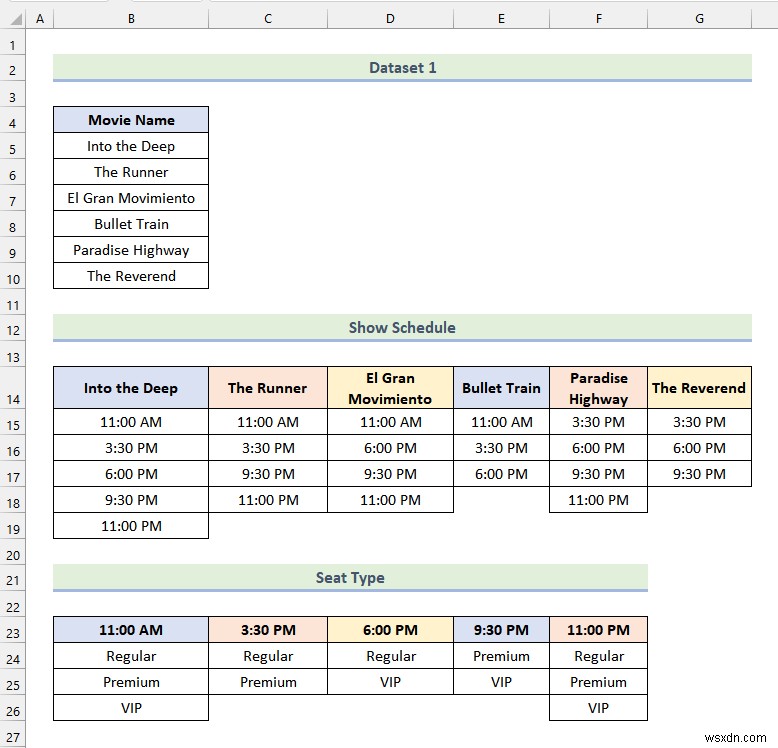Screen dimensions: 778x748
Task: Click the 3:30 PM seat type header
Action: point(268,630)
